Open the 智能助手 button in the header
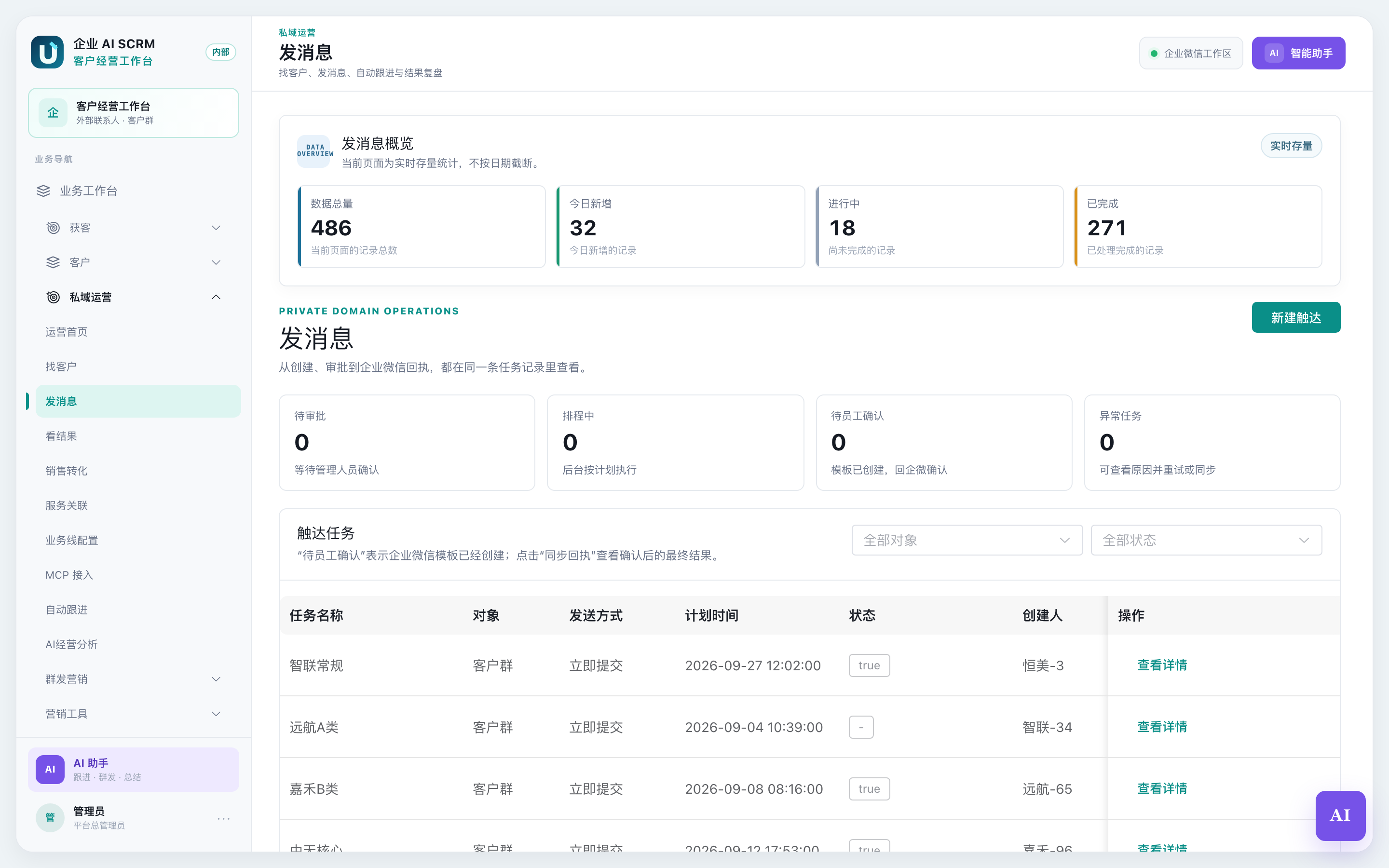The image size is (1389, 868). click(x=1298, y=54)
